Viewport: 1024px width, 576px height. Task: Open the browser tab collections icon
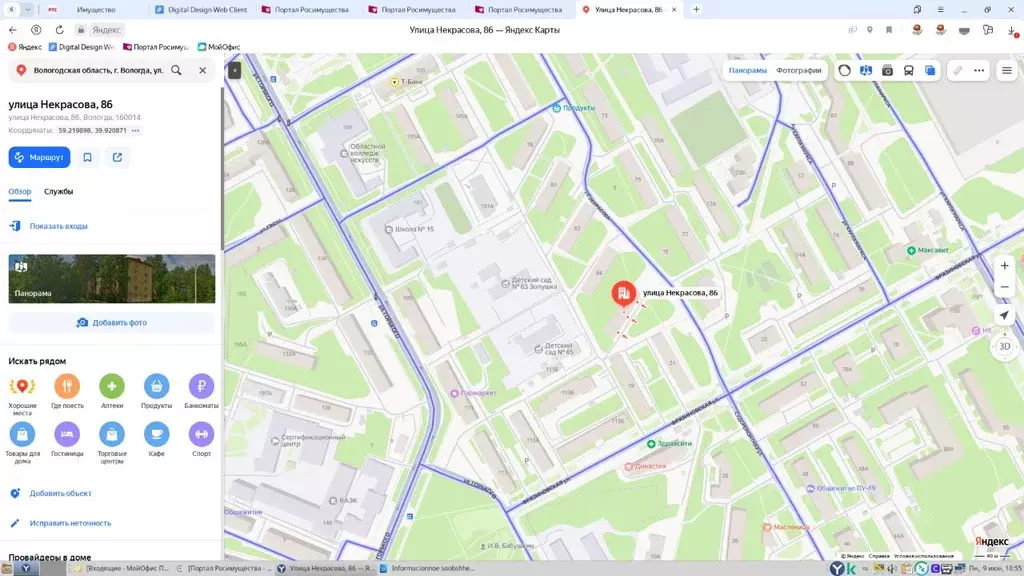click(917, 10)
